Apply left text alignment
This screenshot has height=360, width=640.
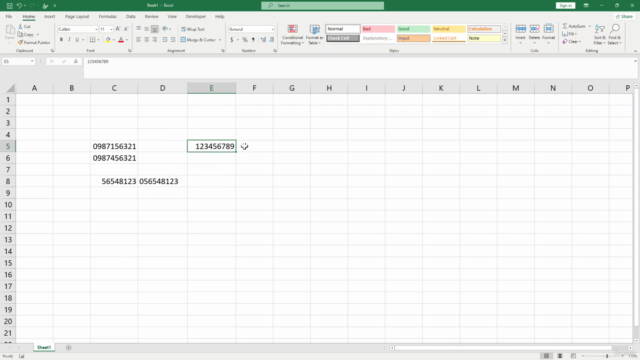[139, 40]
